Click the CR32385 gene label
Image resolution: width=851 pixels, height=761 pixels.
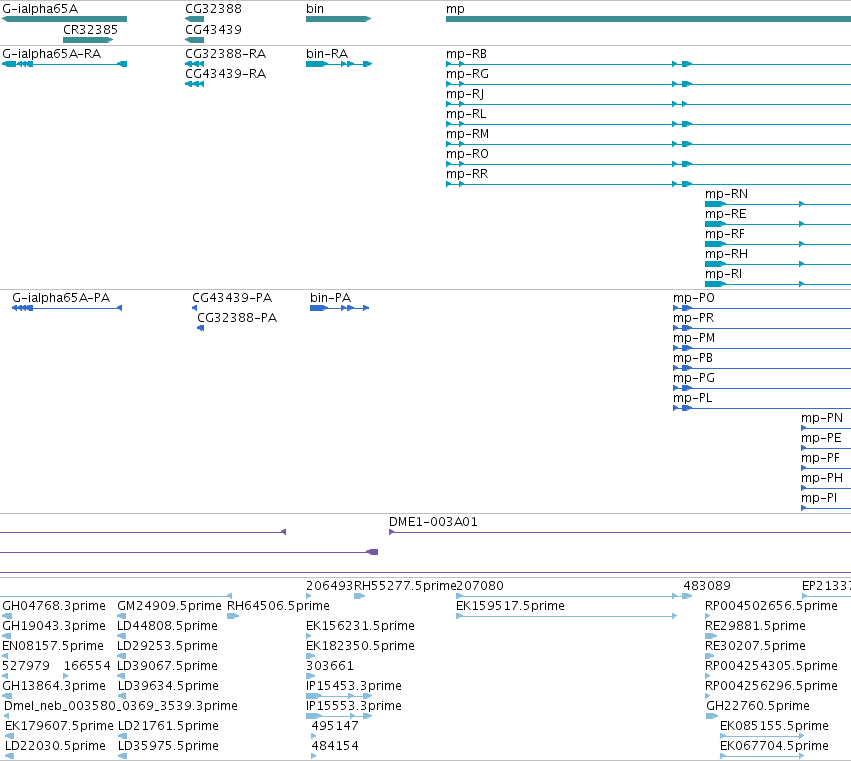[x=90, y=30]
